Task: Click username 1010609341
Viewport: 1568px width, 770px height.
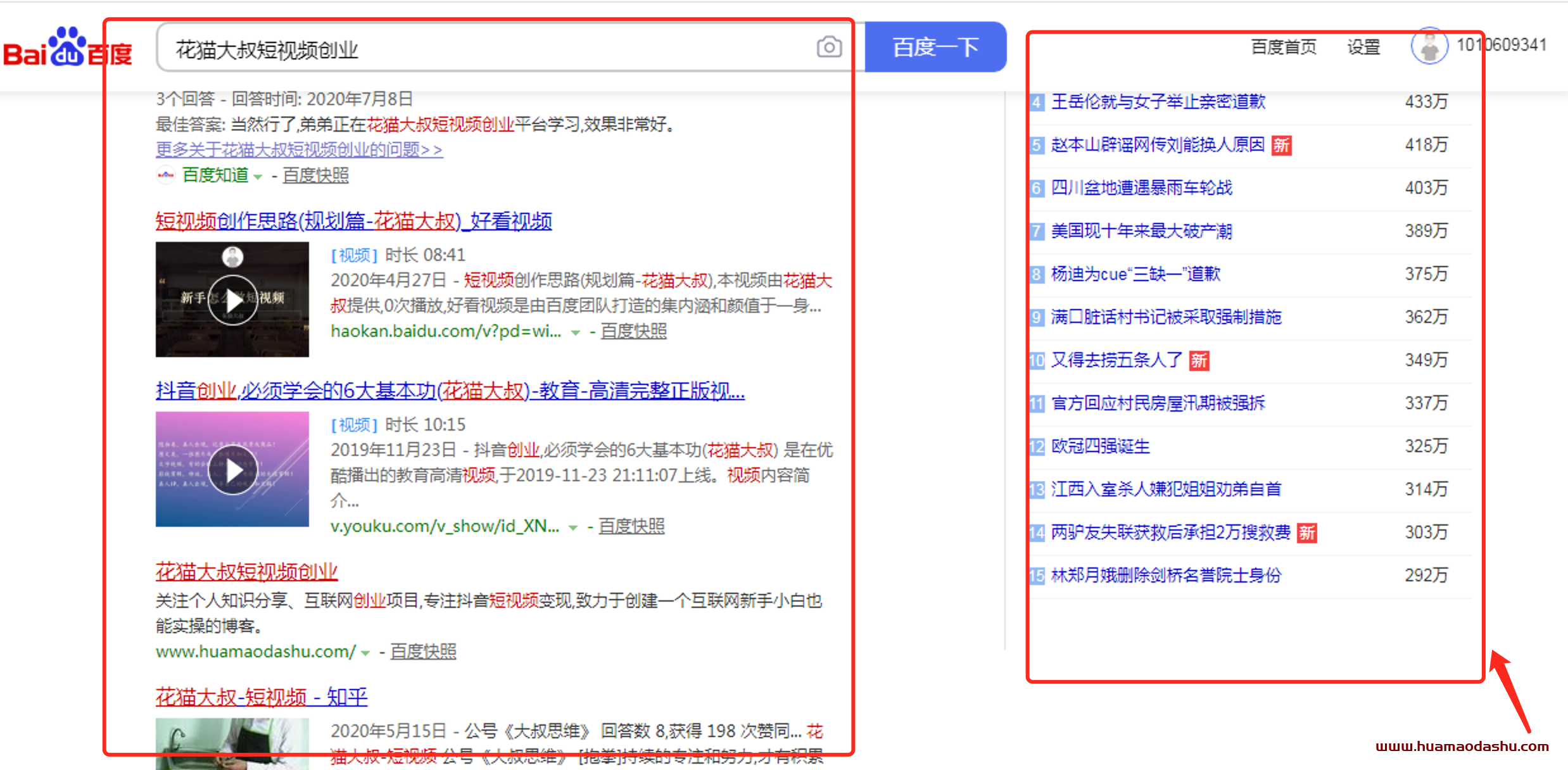Action: tap(1502, 45)
